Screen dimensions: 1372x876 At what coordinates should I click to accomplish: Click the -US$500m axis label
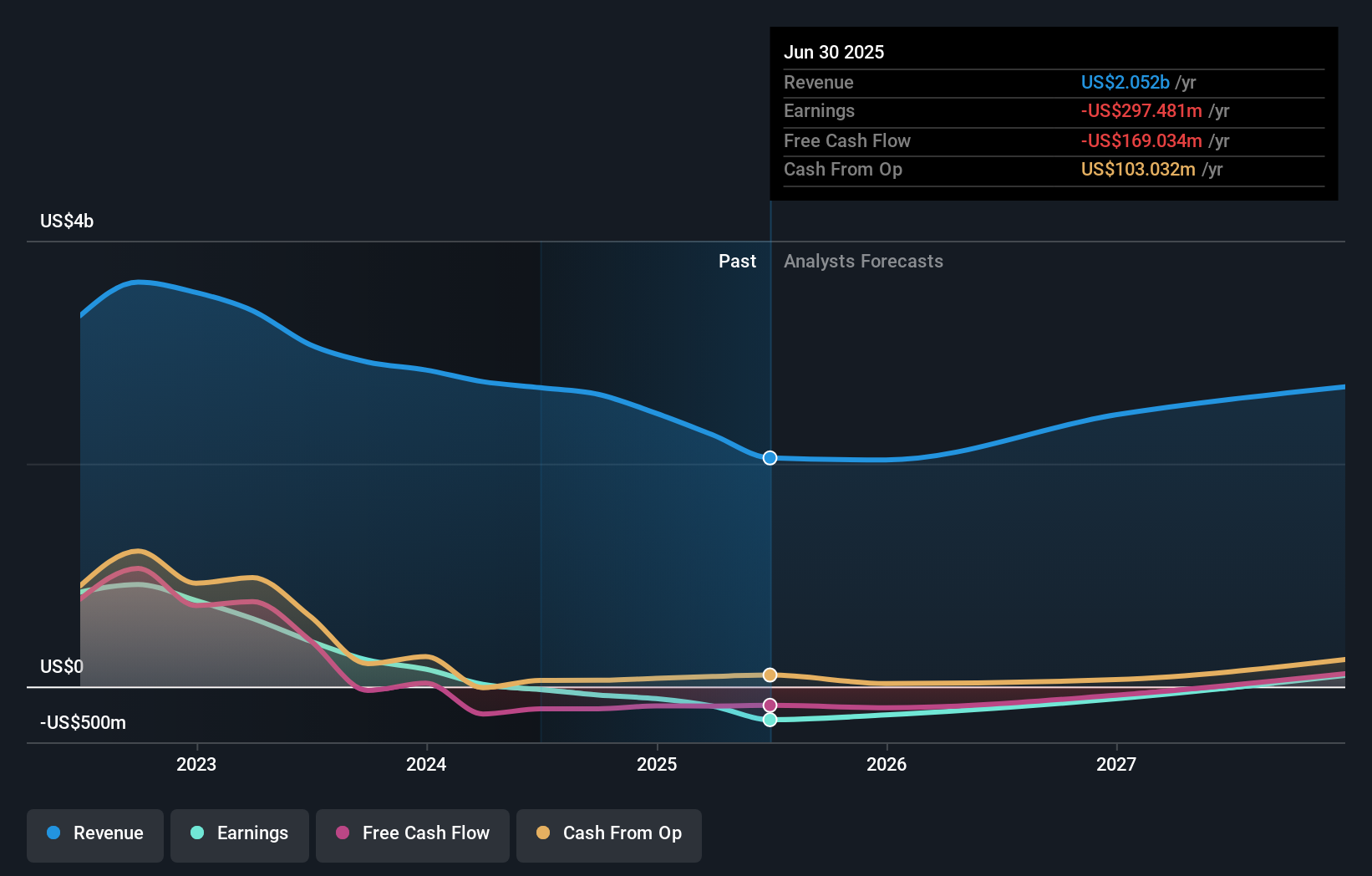pyautogui.click(x=83, y=723)
